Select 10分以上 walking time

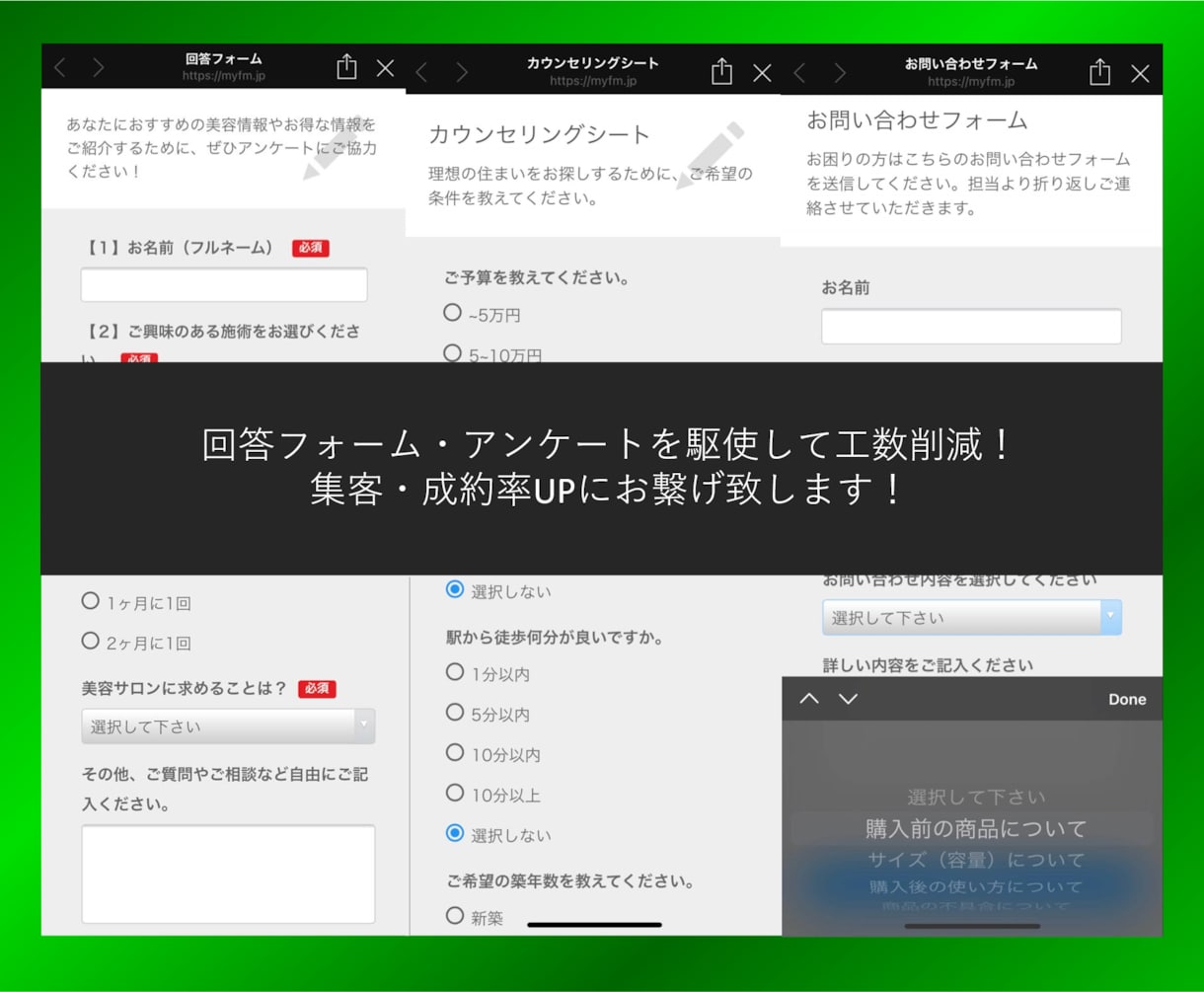tap(455, 793)
